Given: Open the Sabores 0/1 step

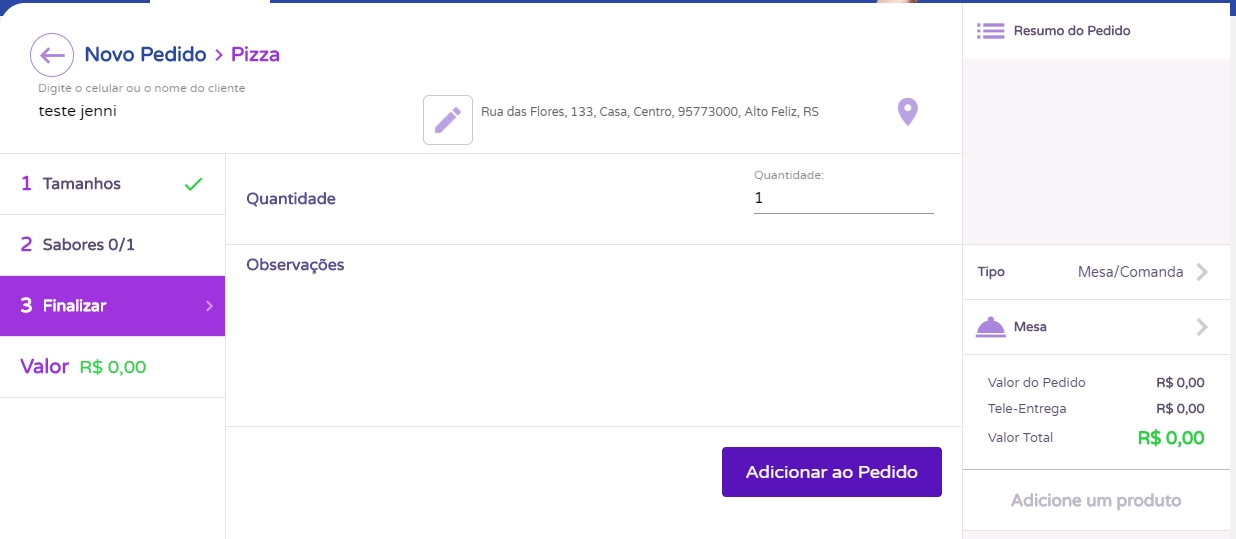Looking at the screenshot, I should (x=88, y=245).
